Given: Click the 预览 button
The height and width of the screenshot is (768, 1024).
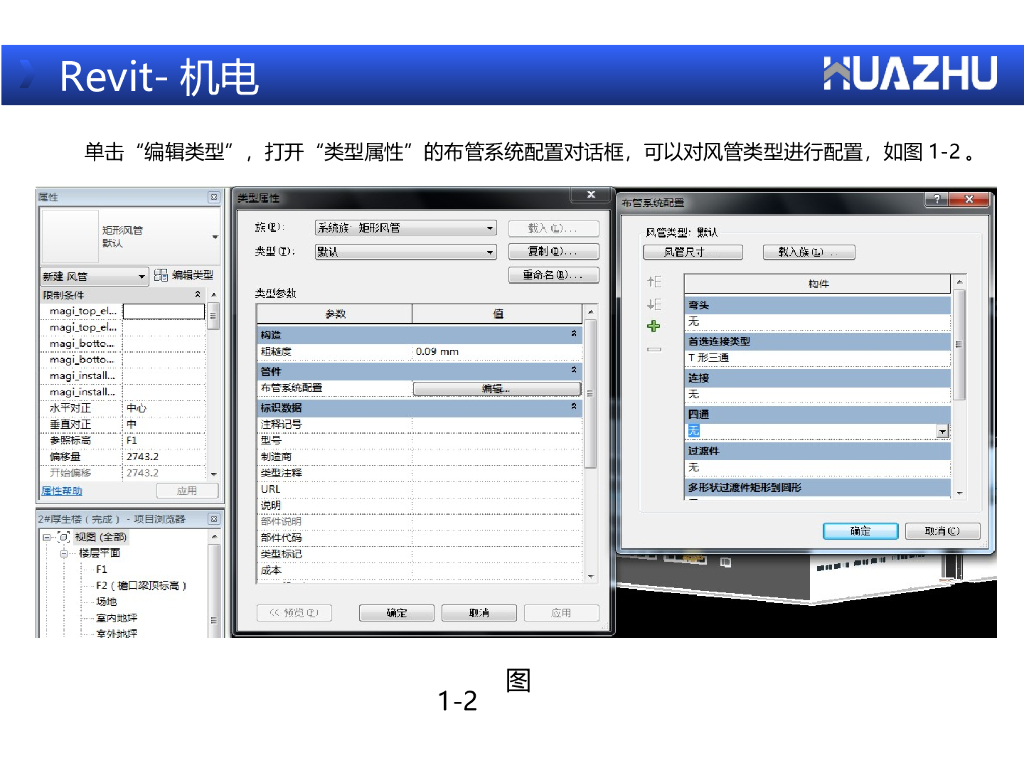Looking at the screenshot, I should point(295,613).
